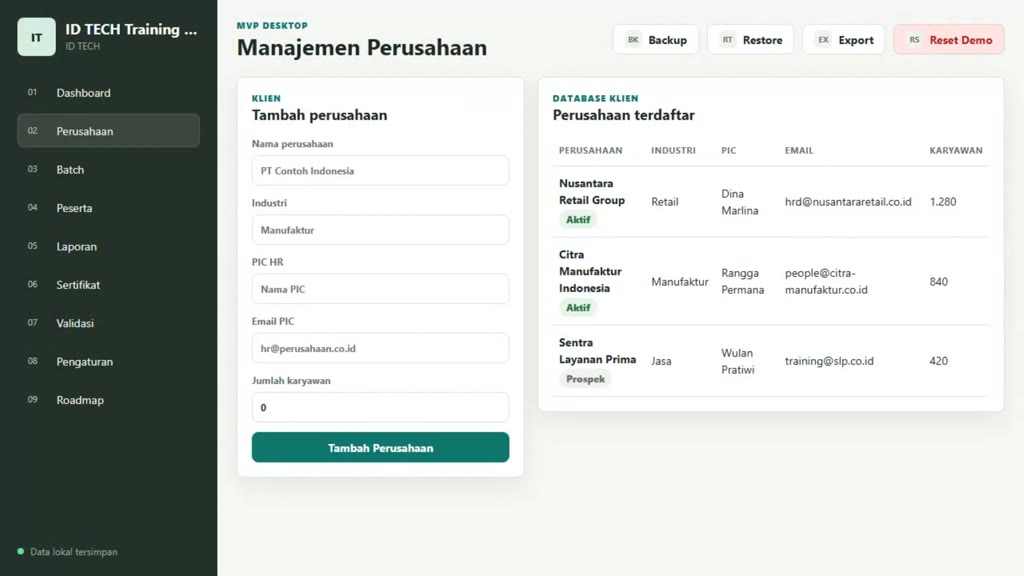Click the Export button

(x=844, y=40)
